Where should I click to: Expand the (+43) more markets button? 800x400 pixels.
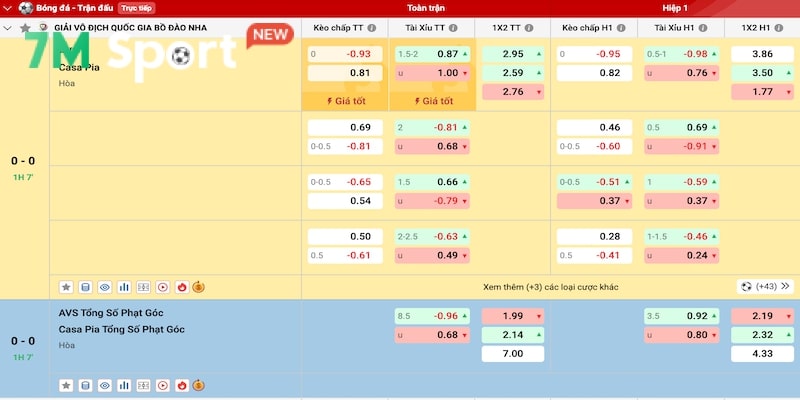[x=765, y=286]
